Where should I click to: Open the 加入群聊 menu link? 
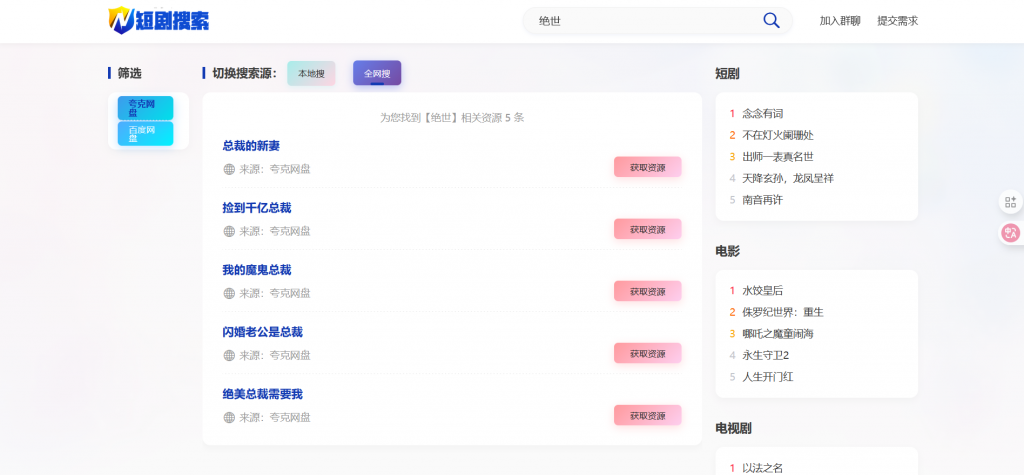[x=839, y=21]
